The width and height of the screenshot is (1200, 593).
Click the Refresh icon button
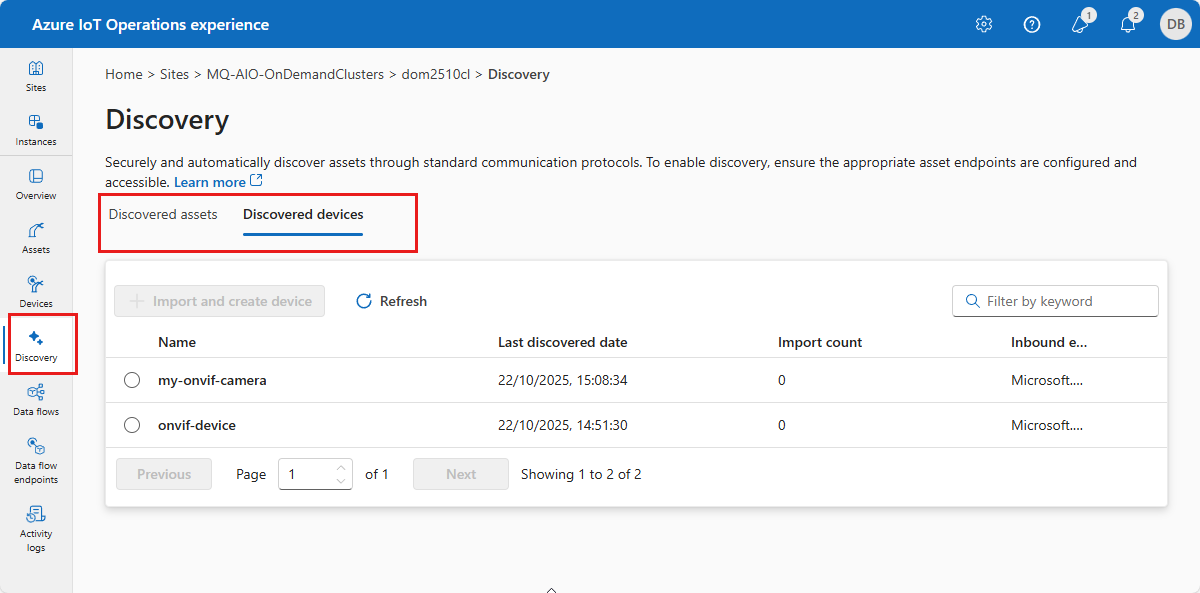[391, 301]
